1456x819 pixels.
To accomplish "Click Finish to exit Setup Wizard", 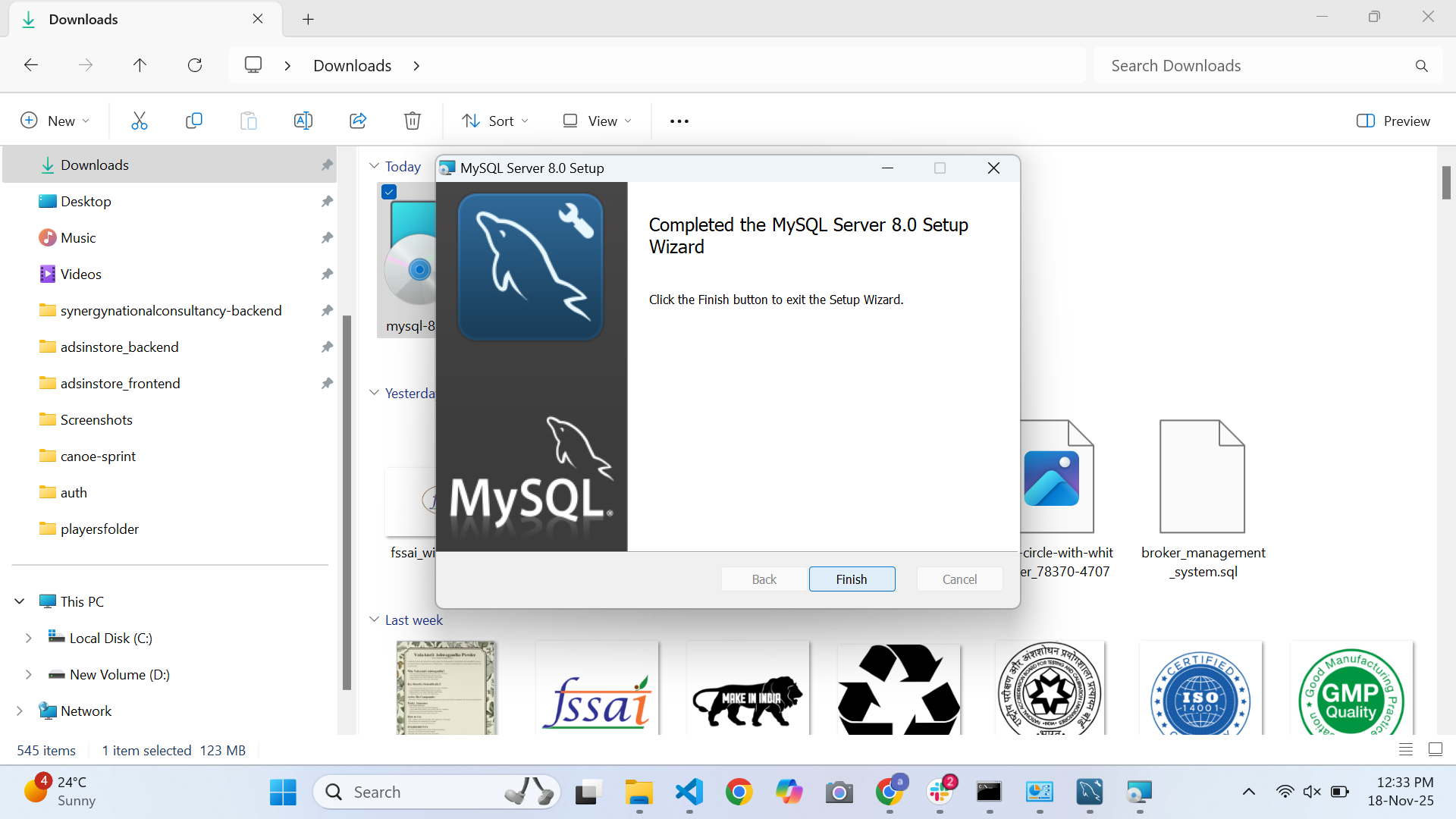I will tap(852, 579).
